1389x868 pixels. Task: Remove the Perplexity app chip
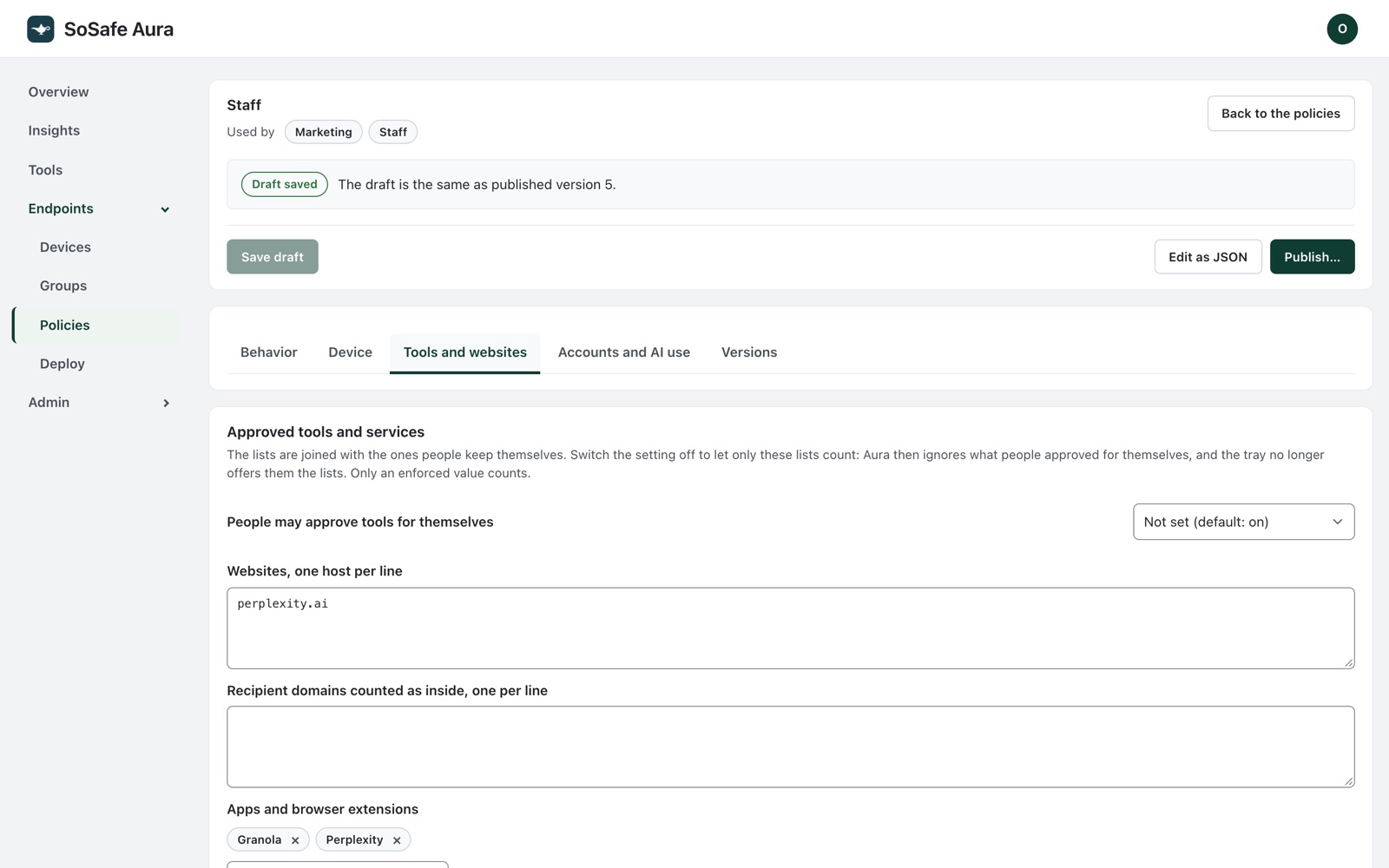pos(397,840)
